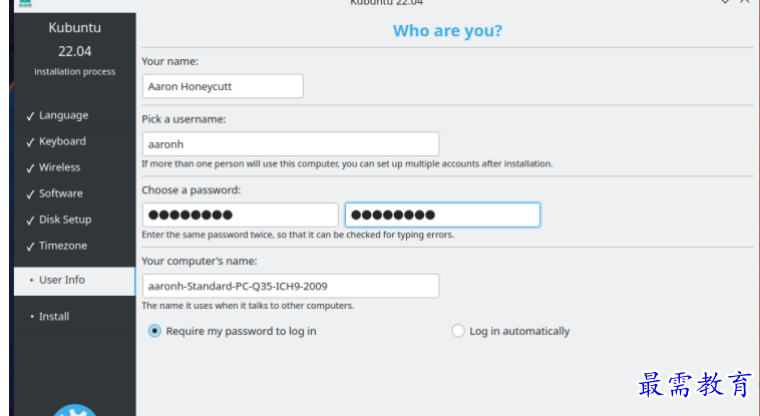Image resolution: width=760 pixels, height=416 pixels.
Task: Click the computer's name input field
Action: 290,286
